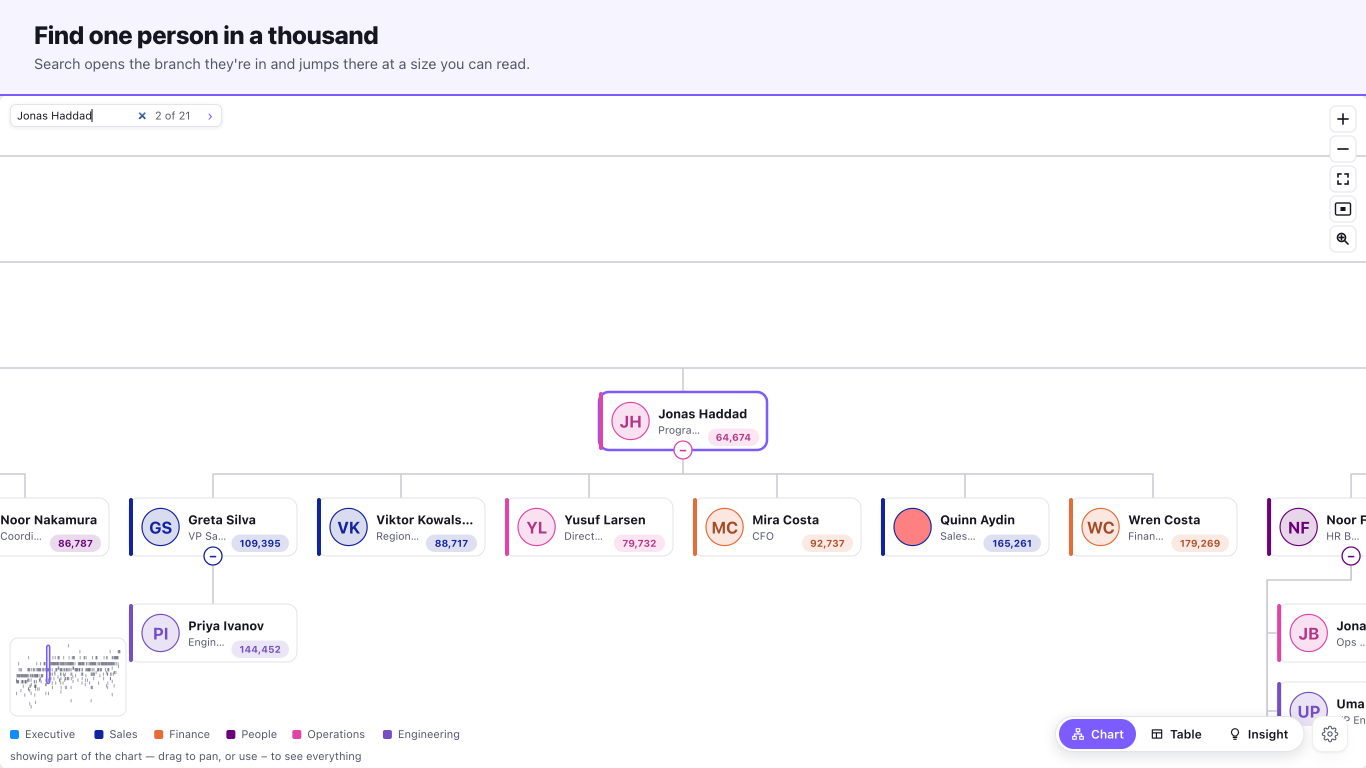Click Mira Costa's CFO title

pyautogui.click(x=763, y=536)
